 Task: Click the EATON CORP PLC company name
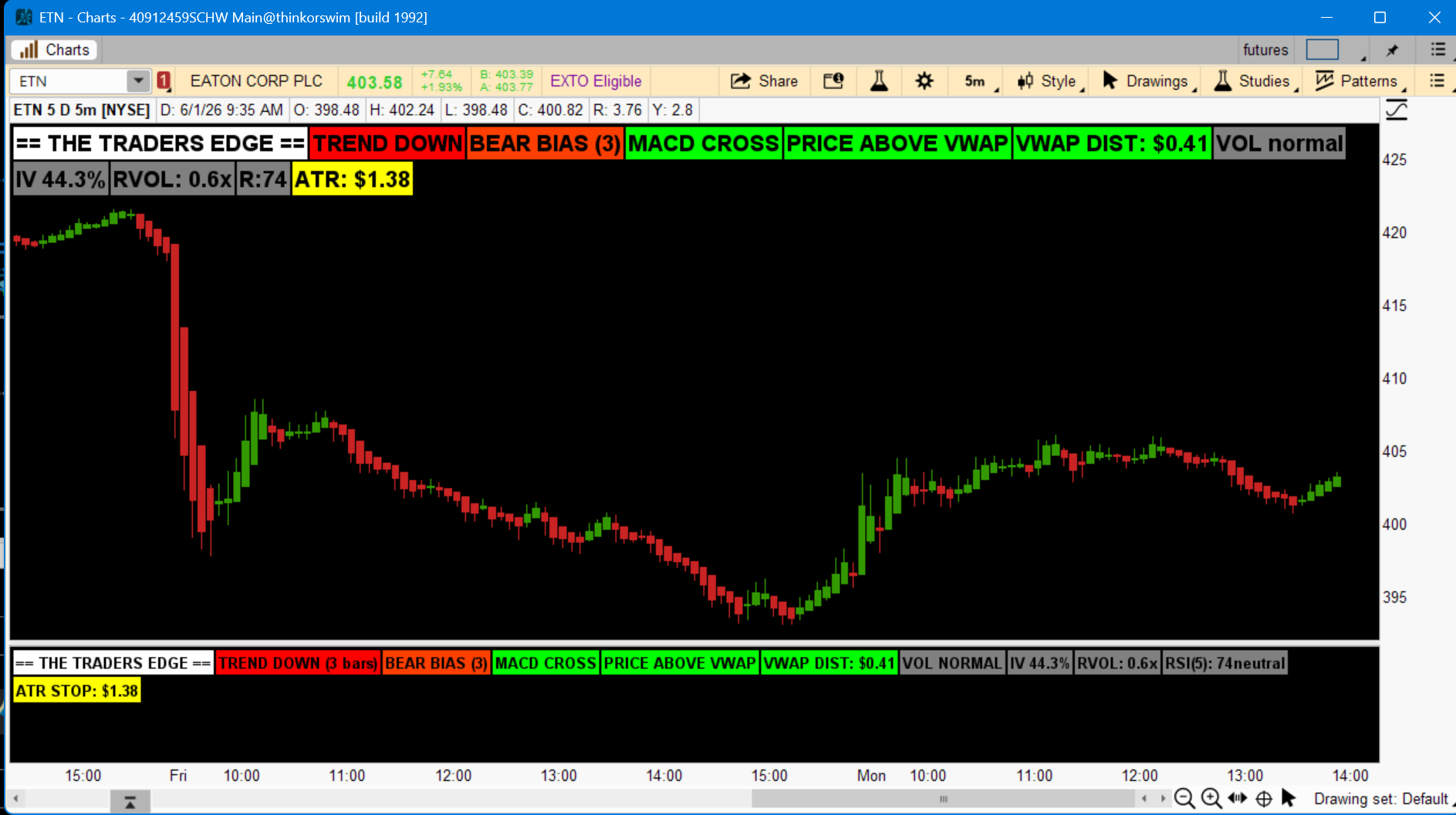tap(256, 81)
